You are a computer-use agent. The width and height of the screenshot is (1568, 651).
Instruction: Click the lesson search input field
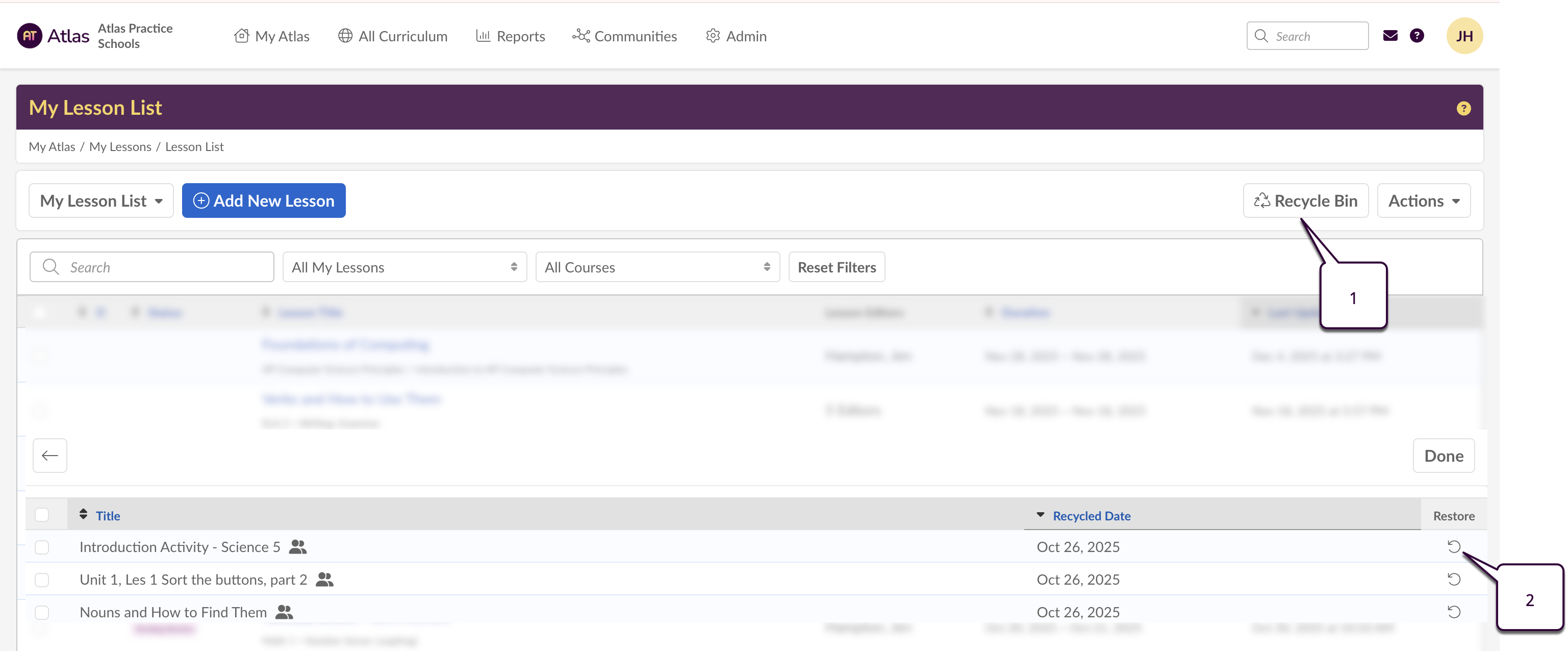click(152, 267)
